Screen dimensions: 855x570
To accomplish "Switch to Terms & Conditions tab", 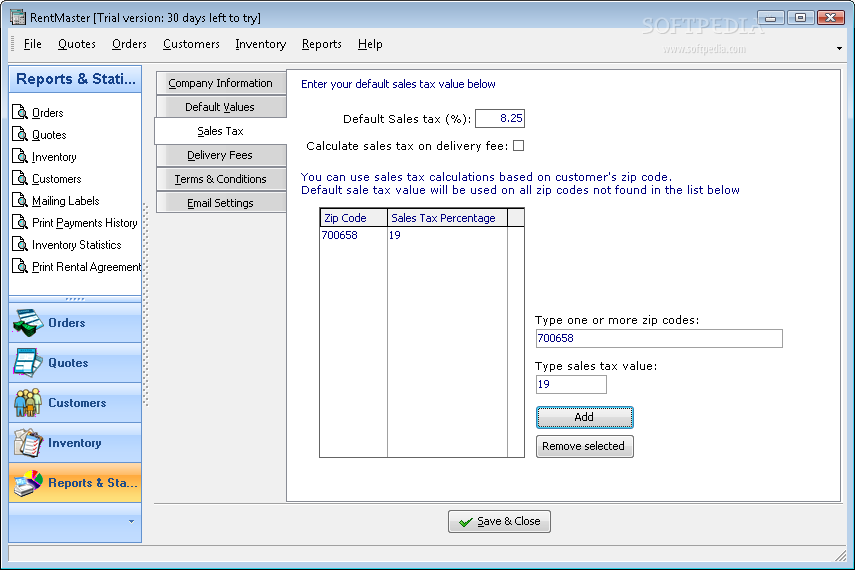I will coord(221,179).
